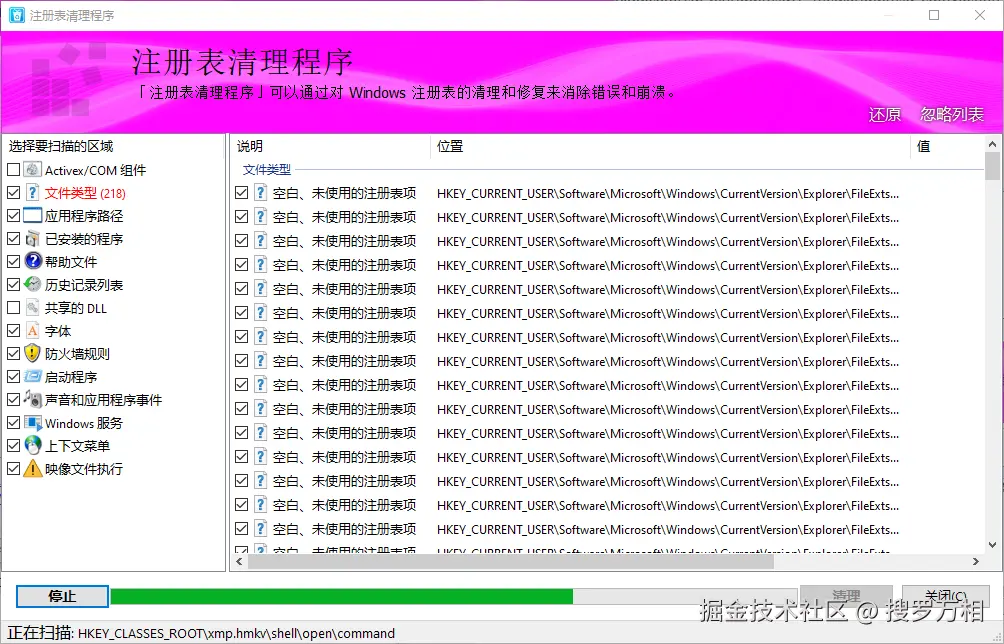Click the 帮助文件 blue help icon
Viewport: 1004px width, 644px height.
(x=33, y=262)
